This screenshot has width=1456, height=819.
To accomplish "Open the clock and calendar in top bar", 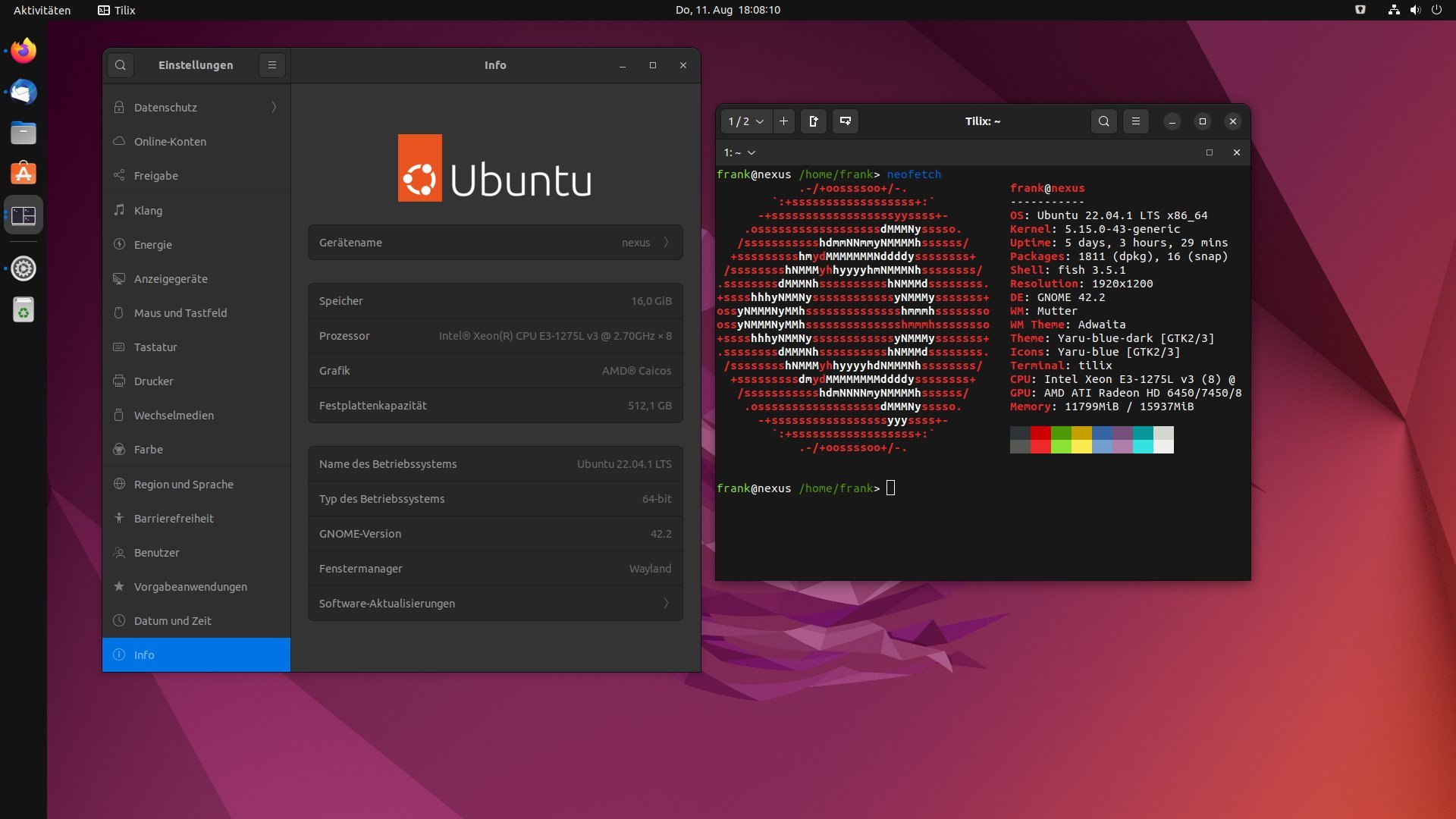I will [x=727, y=10].
